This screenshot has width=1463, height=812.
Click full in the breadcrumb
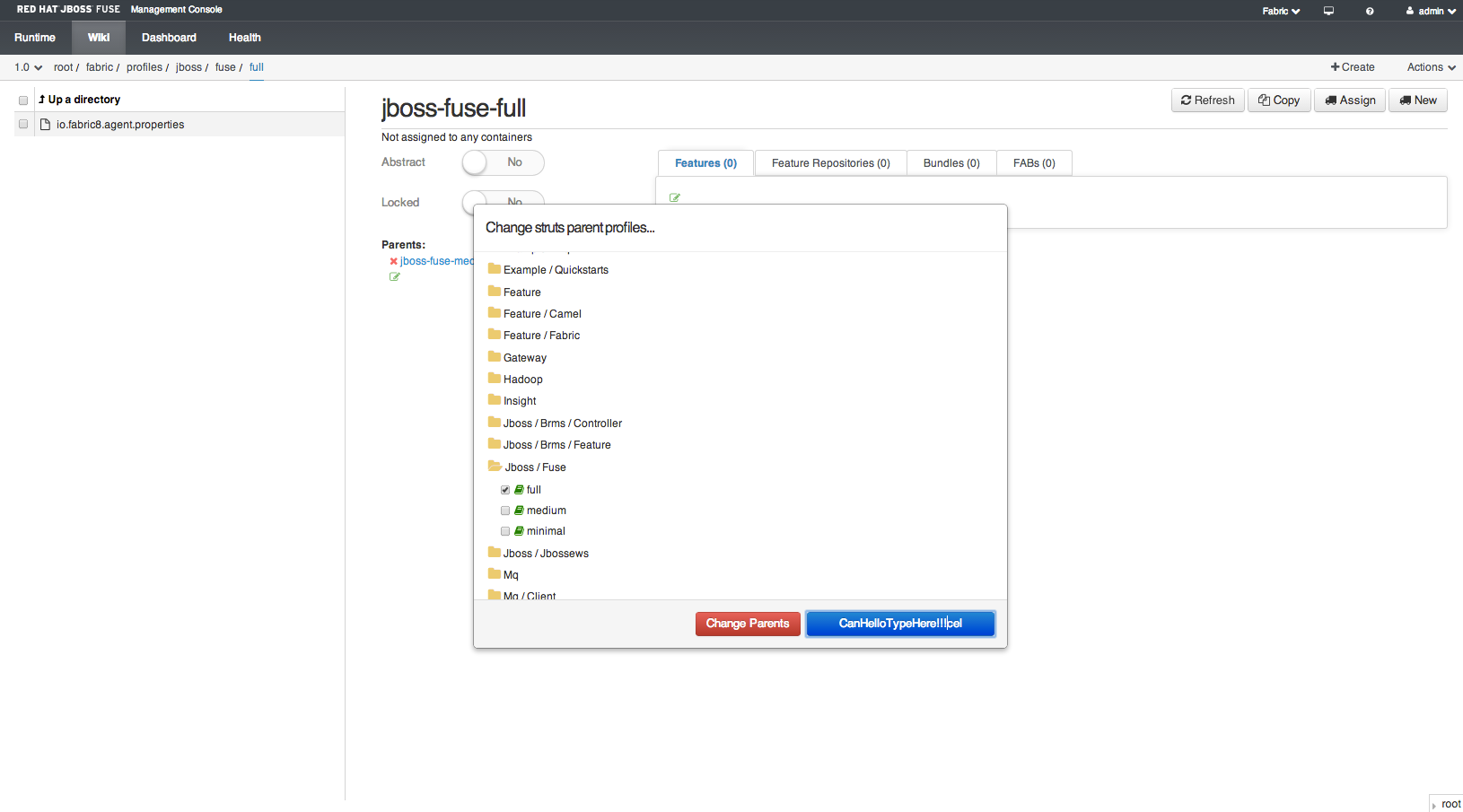pyautogui.click(x=257, y=67)
